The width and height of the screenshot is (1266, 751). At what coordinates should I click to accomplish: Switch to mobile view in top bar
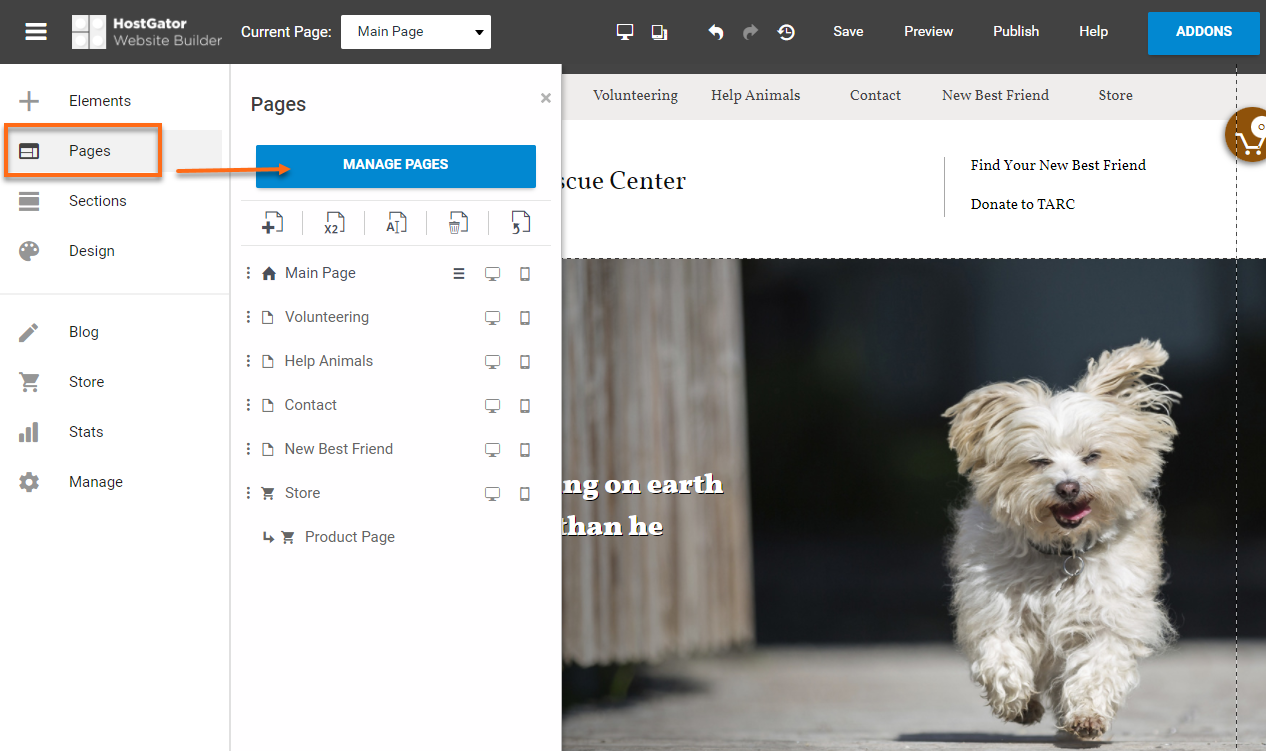click(x=659, y=32)
